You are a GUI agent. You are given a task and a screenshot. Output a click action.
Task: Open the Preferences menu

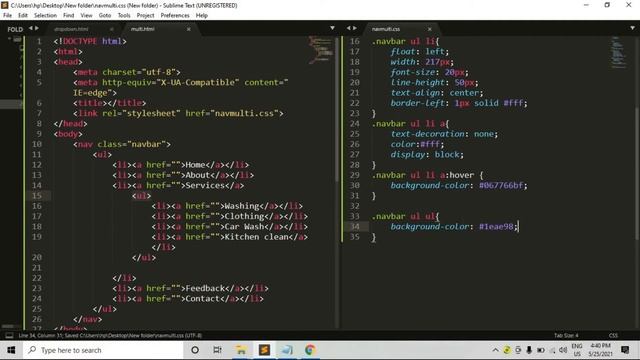[175, 16]
